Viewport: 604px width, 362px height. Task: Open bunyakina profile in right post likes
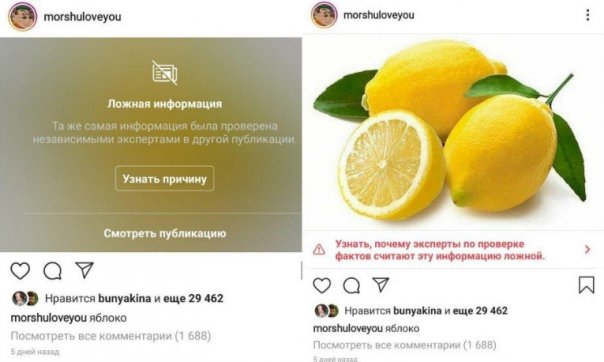pyautogui.click(x=417, y=310)
